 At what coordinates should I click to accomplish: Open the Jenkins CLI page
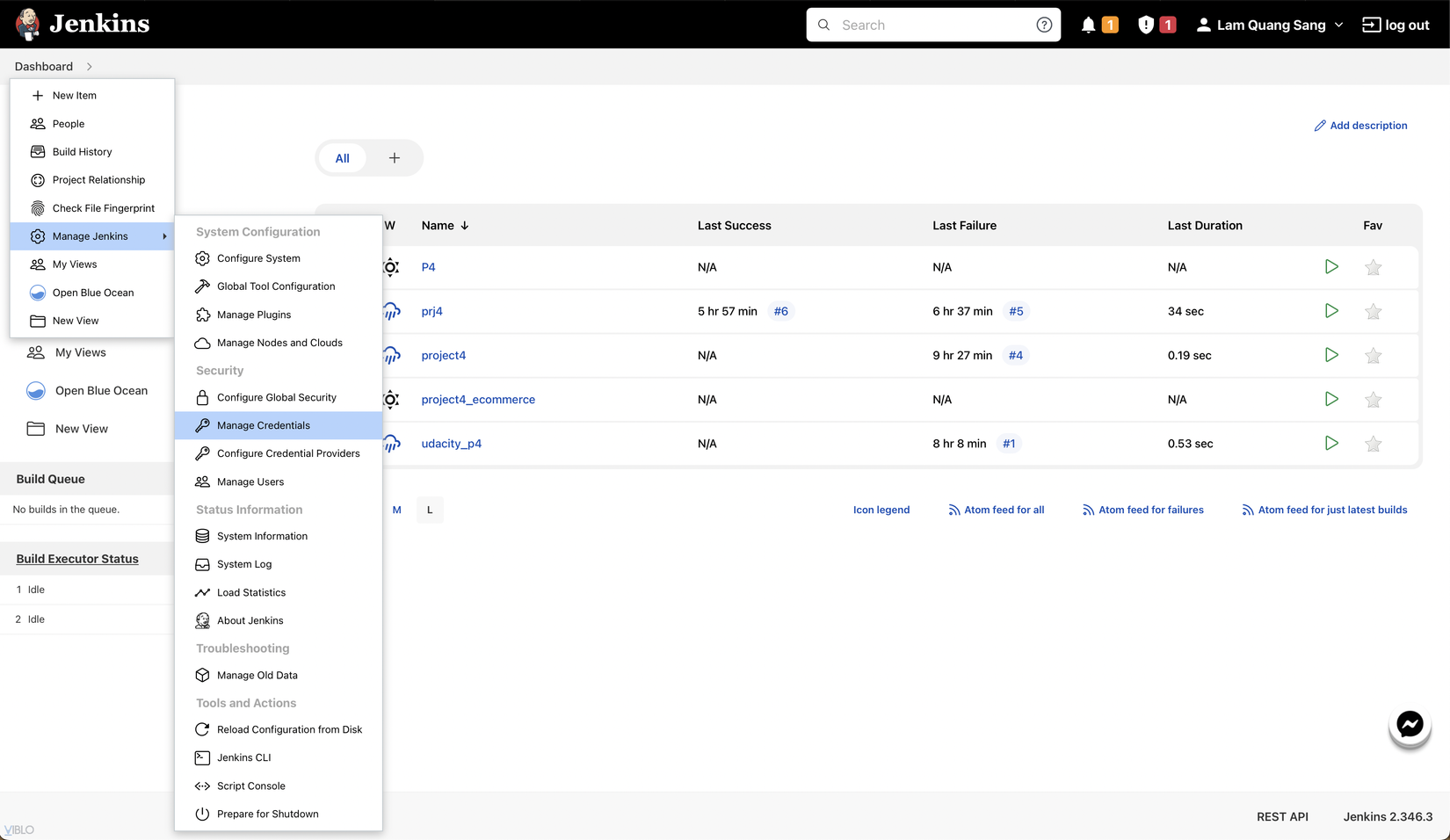pyautogui.click(x=243, y=757)
